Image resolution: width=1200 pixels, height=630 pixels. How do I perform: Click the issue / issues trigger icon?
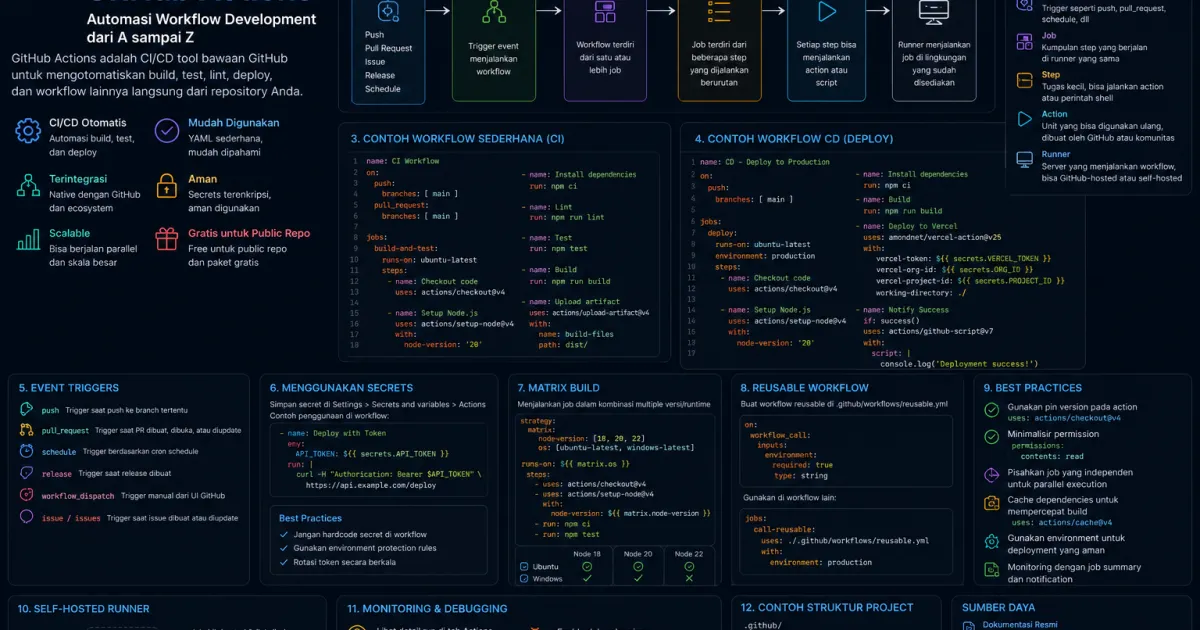point(26,517)
